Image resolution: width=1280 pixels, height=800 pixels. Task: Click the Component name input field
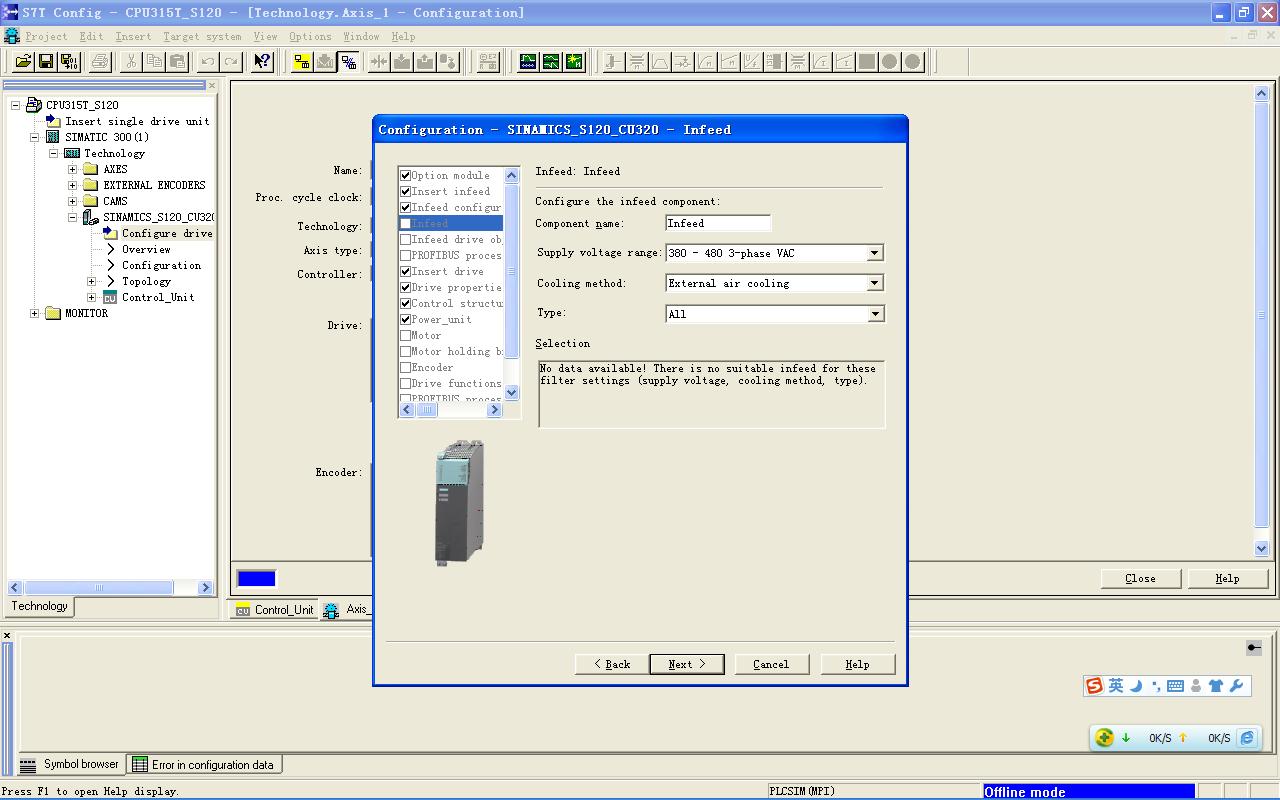tap(718, 223)
